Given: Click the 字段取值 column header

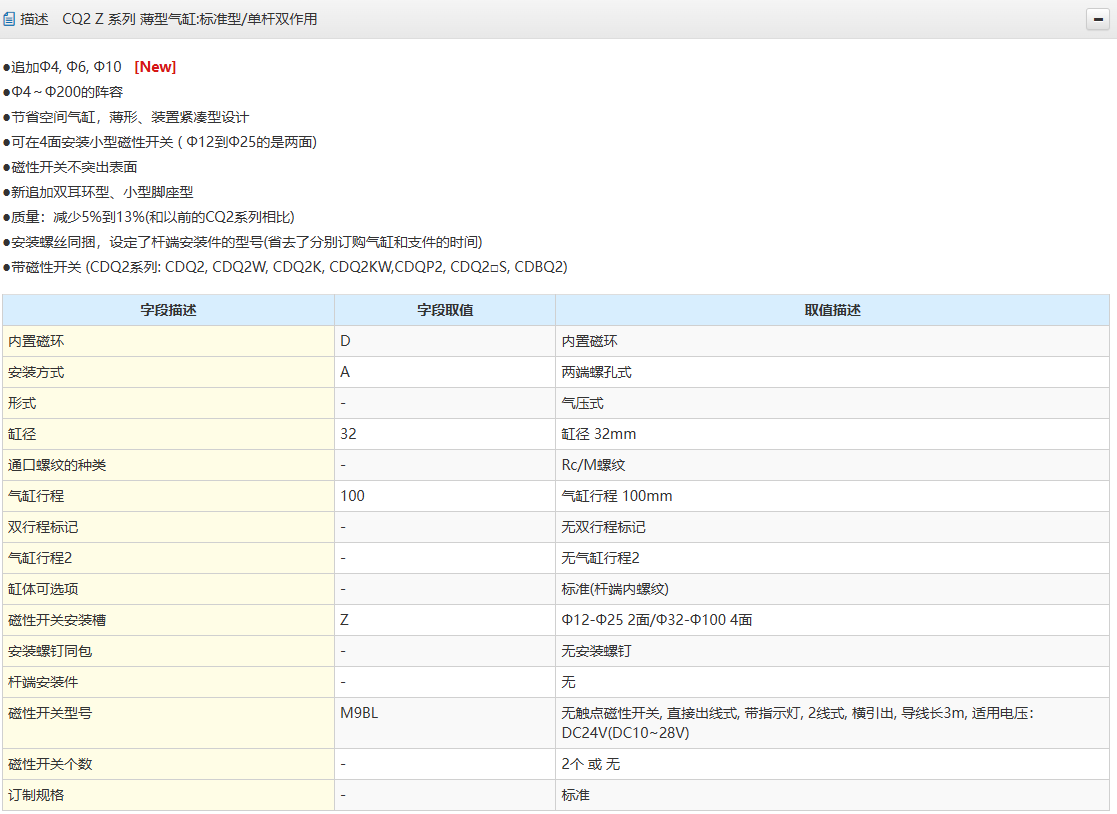Looking at the screenshot, I should click(445, 310).
